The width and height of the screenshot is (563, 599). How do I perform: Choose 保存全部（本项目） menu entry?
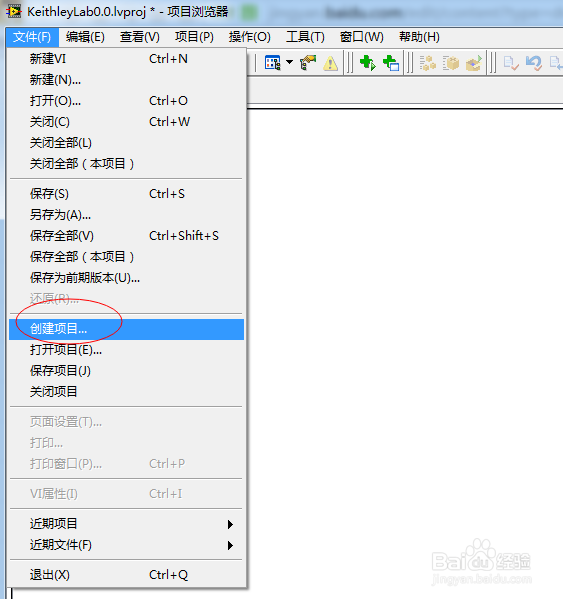click(x=126, y=257)
